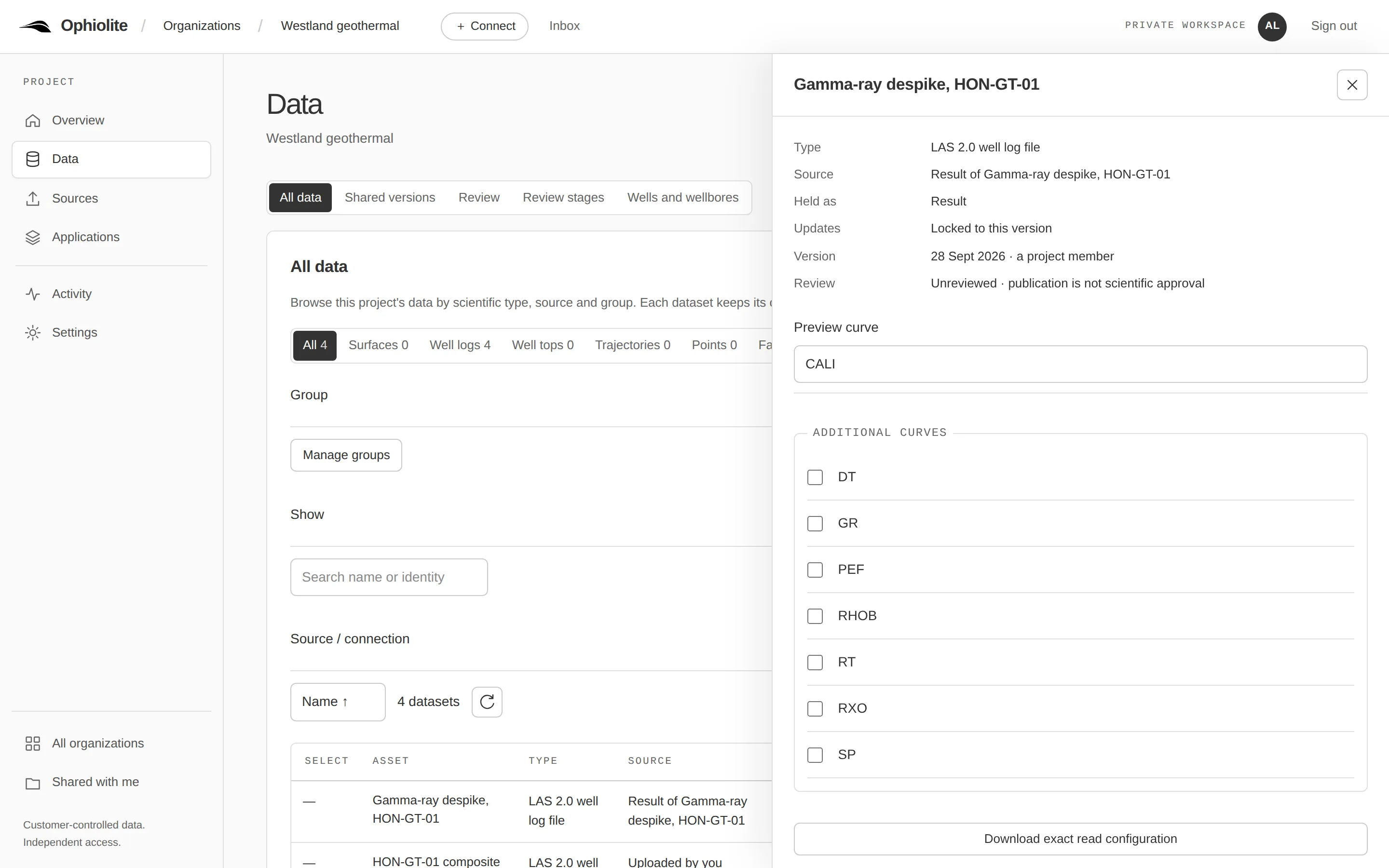Open the Name ascending sort dropdown

pos(338,702)
